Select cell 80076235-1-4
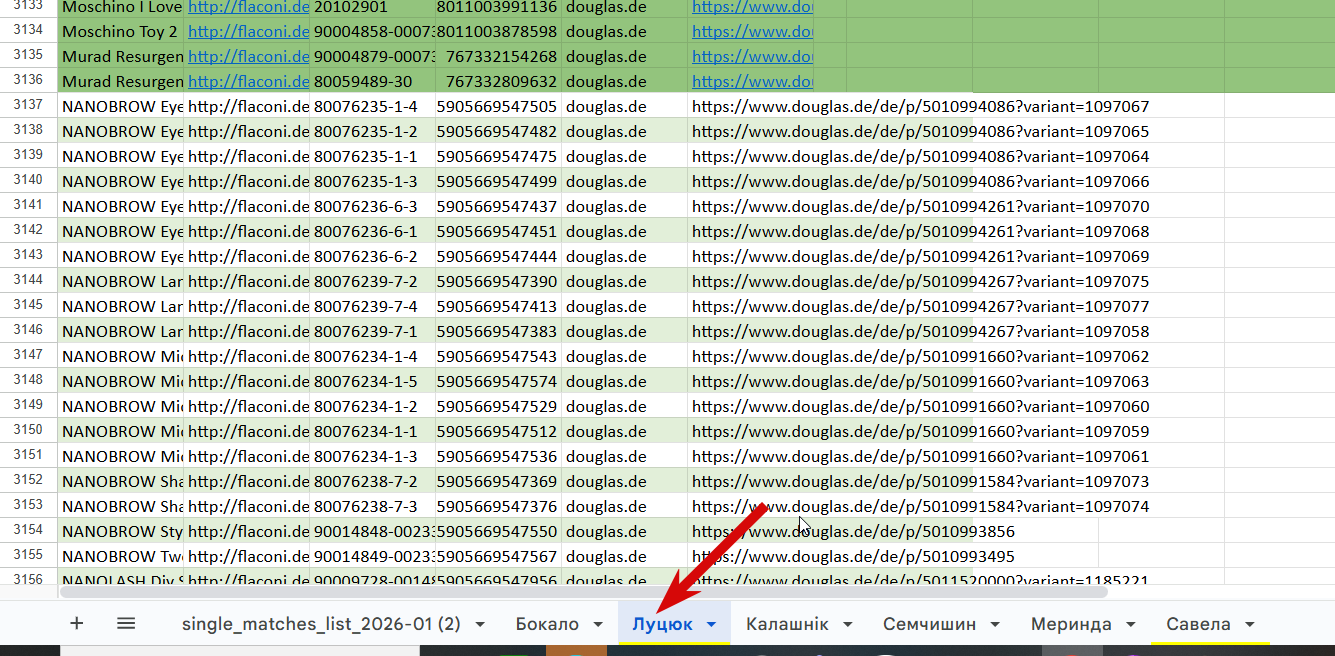The image size is (1335, 656). point(373,106)
